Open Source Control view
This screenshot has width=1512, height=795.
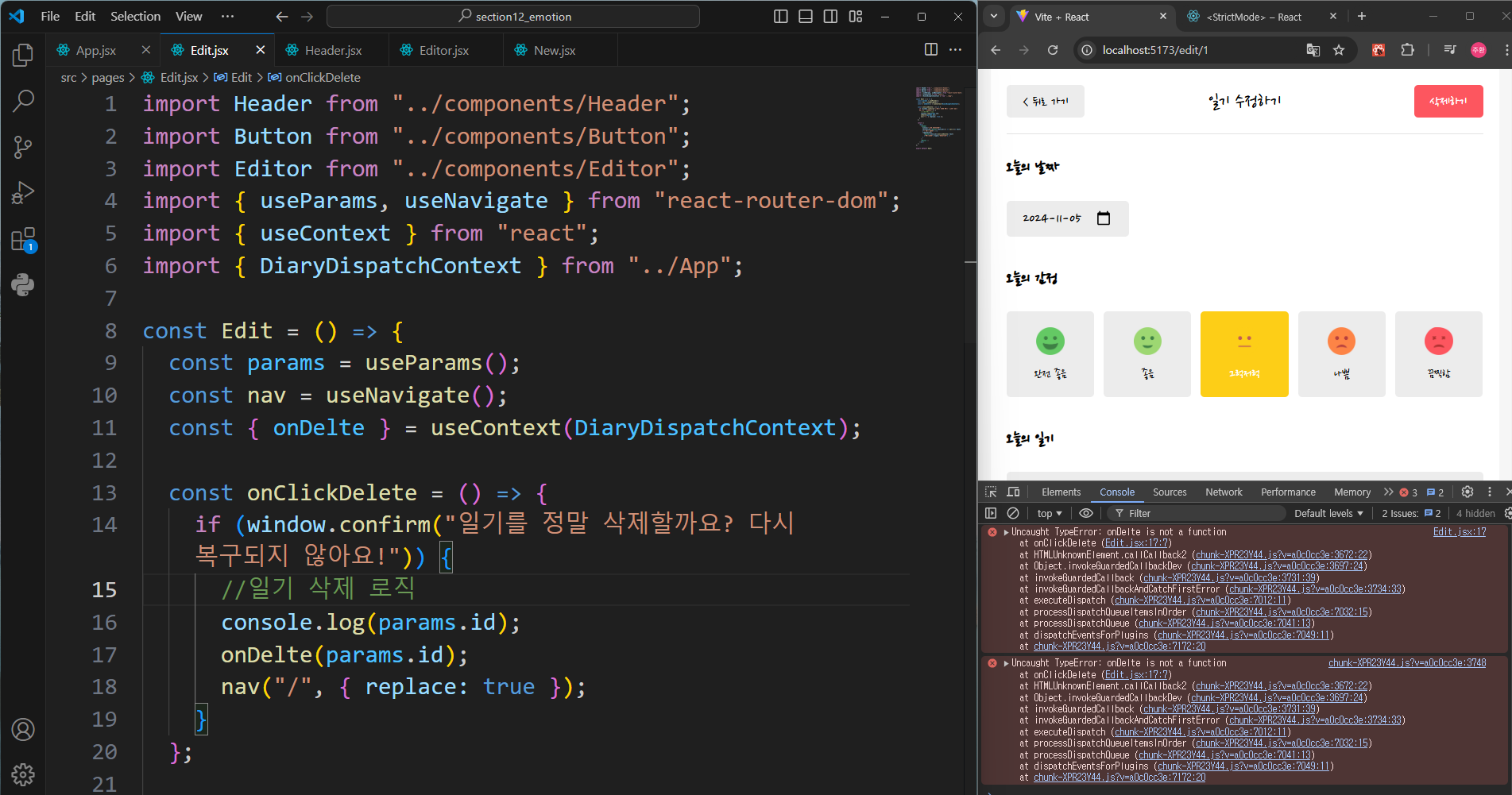23,147
